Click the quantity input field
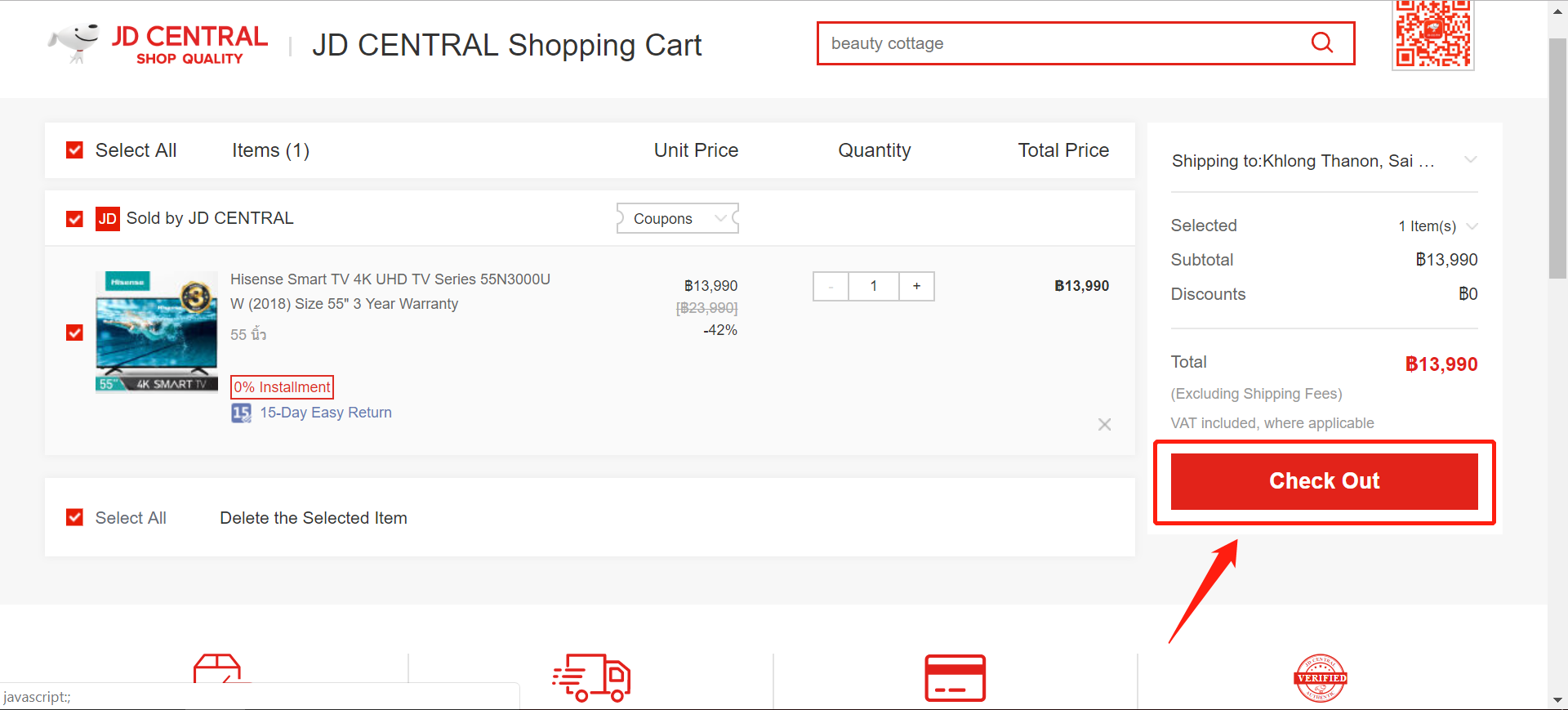Image resolution: width=1568 pixels, height=710 pixels. pyautogui.click(x=874, y=286)
